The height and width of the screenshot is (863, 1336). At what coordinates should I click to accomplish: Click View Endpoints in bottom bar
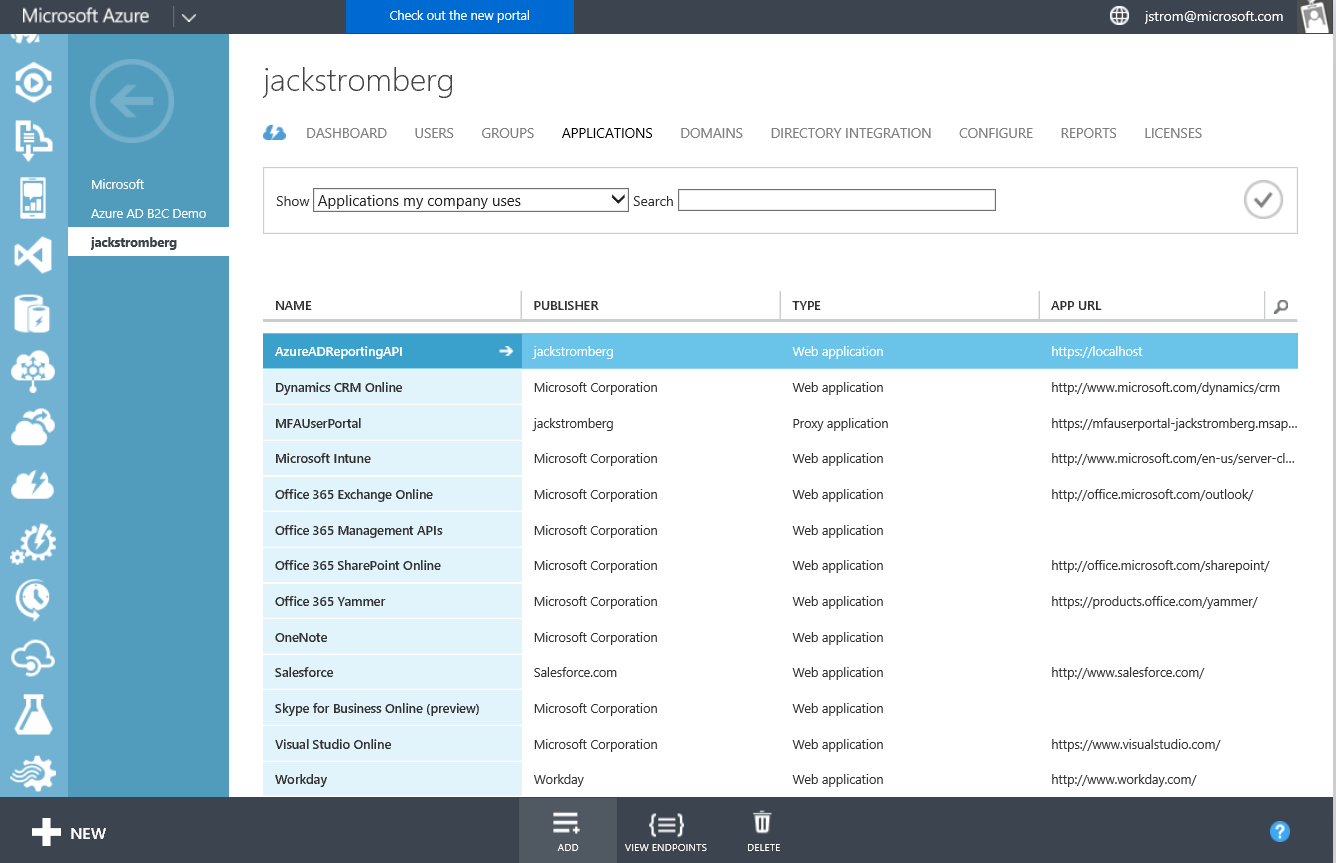click(x=666, y=831)
